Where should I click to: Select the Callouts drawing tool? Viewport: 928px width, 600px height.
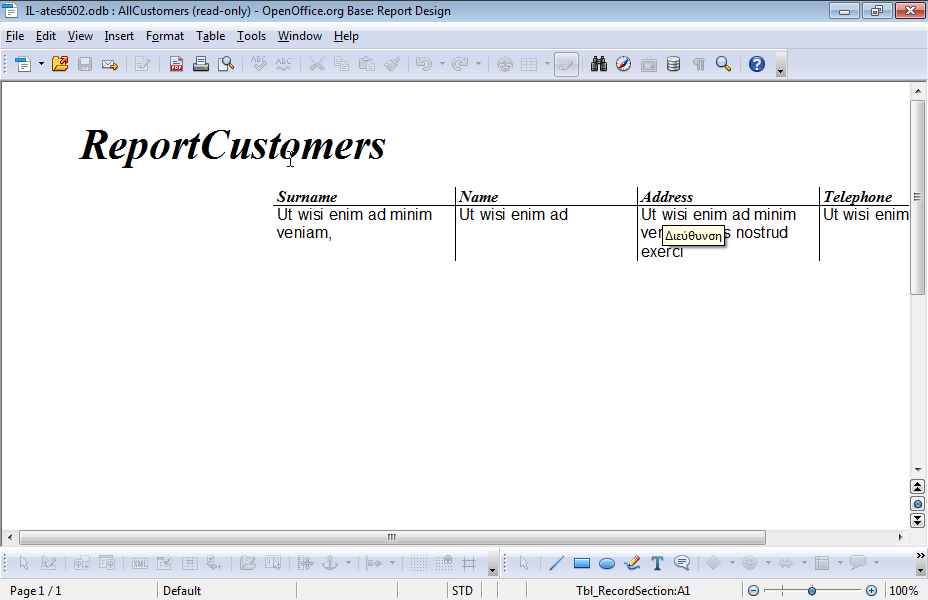click(682, 563)
